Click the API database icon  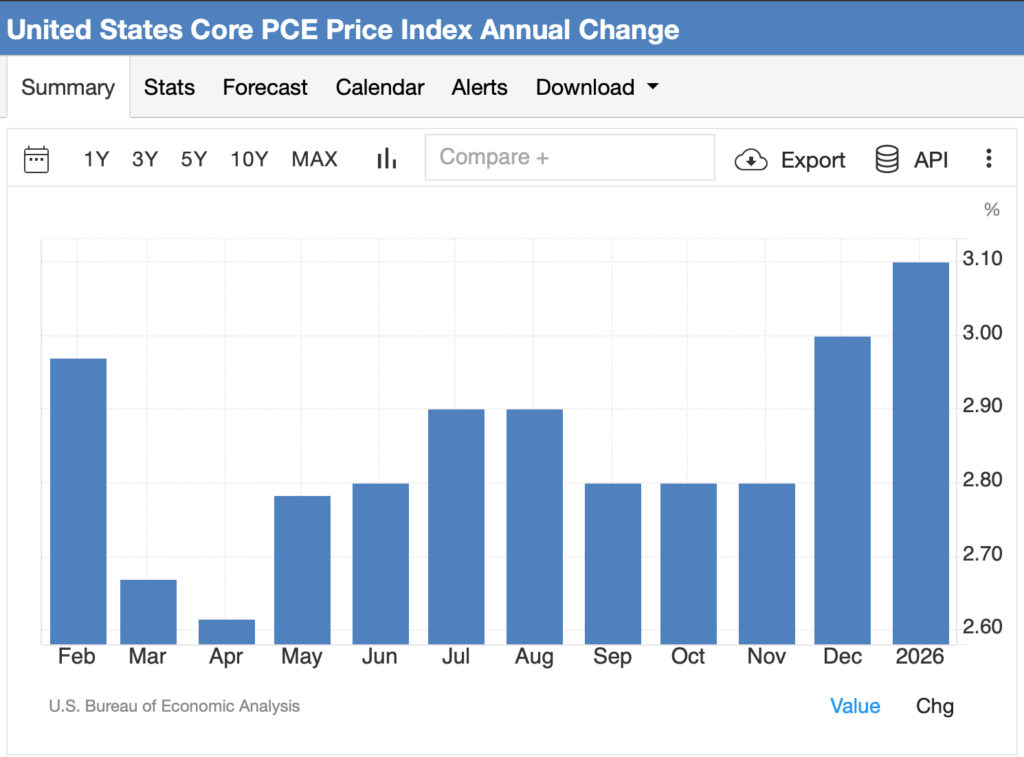tap(887, 160)
